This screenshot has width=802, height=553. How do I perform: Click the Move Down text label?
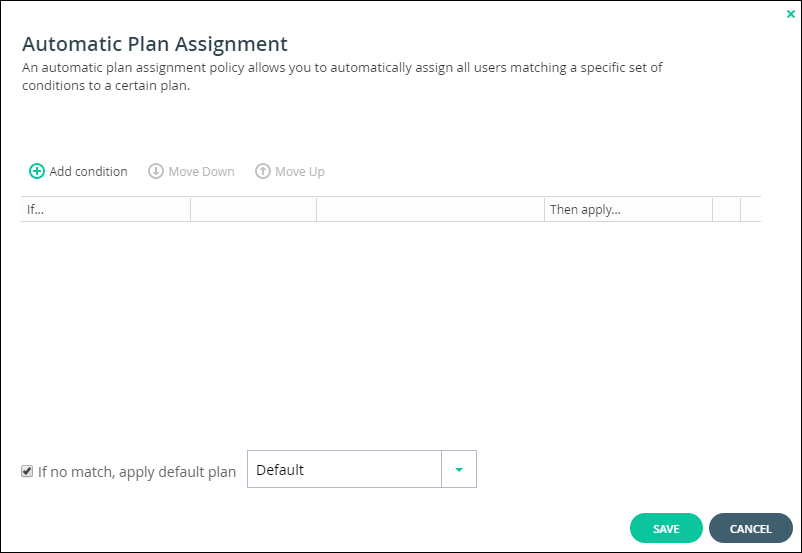click(202, 171)
